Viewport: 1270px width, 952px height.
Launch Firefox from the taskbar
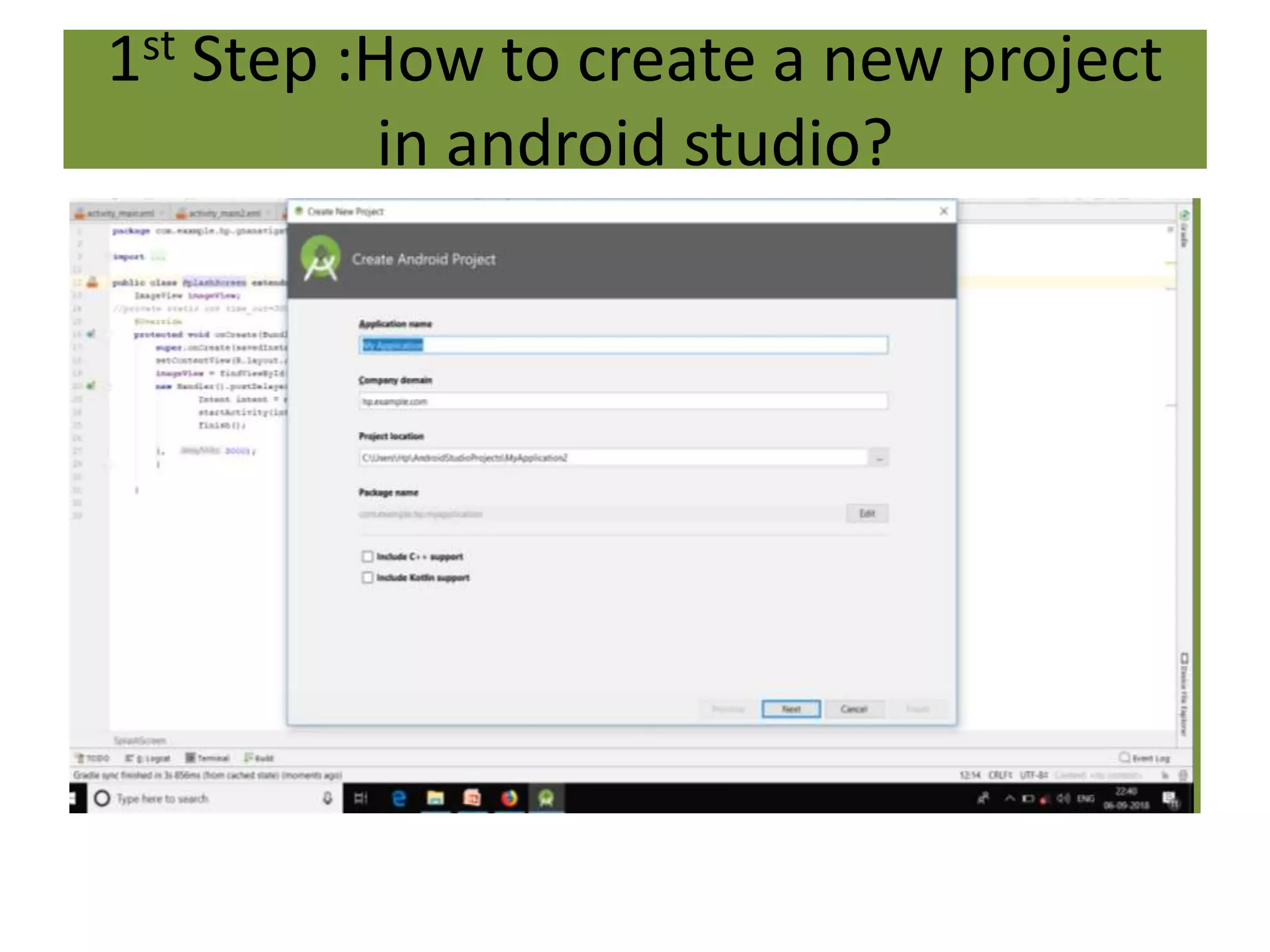click(x=509, y=798)
